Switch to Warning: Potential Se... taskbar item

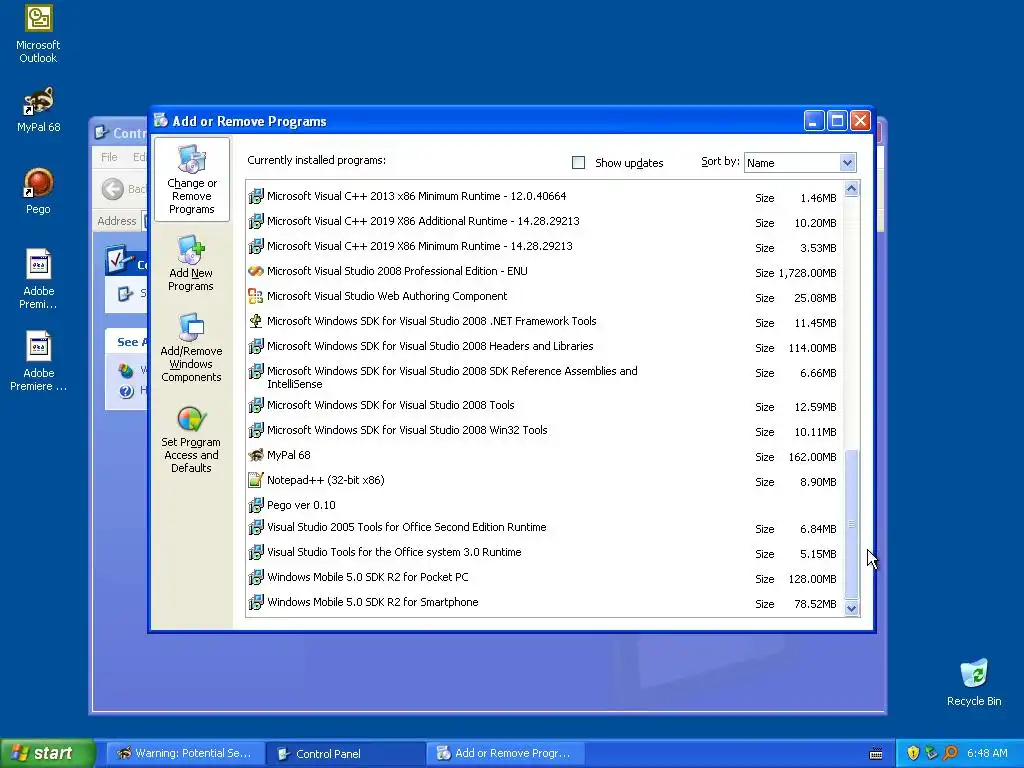pos(185,753)
